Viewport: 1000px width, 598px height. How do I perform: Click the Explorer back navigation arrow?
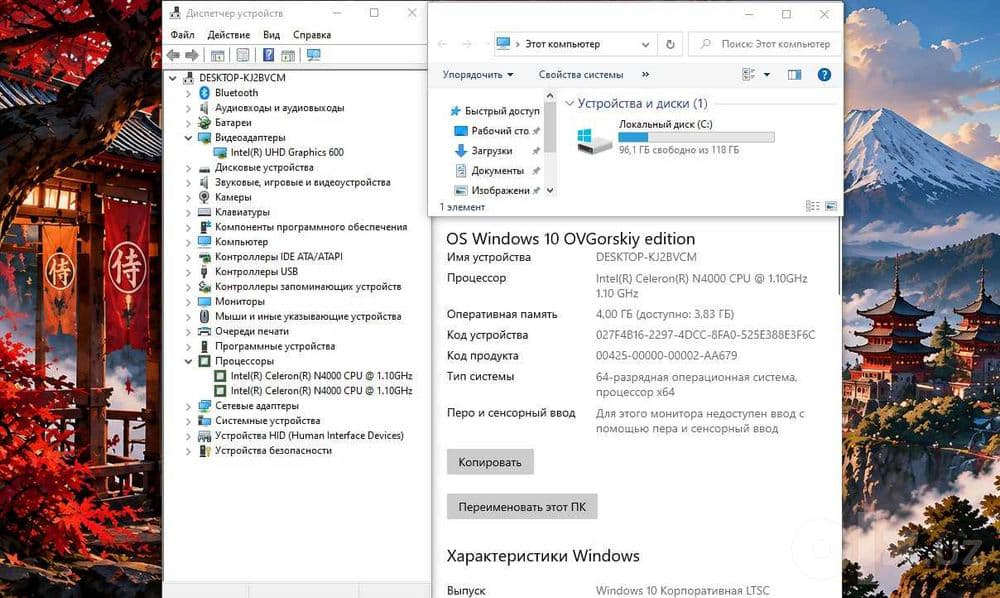coord(442,44)
